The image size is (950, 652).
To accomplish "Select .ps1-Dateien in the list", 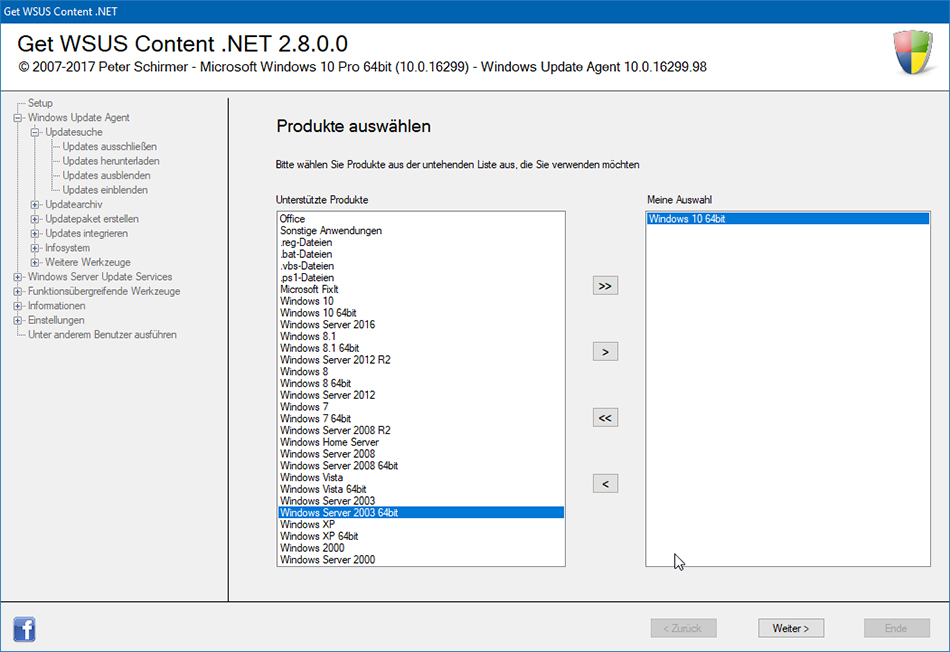I will pos(421,278).
